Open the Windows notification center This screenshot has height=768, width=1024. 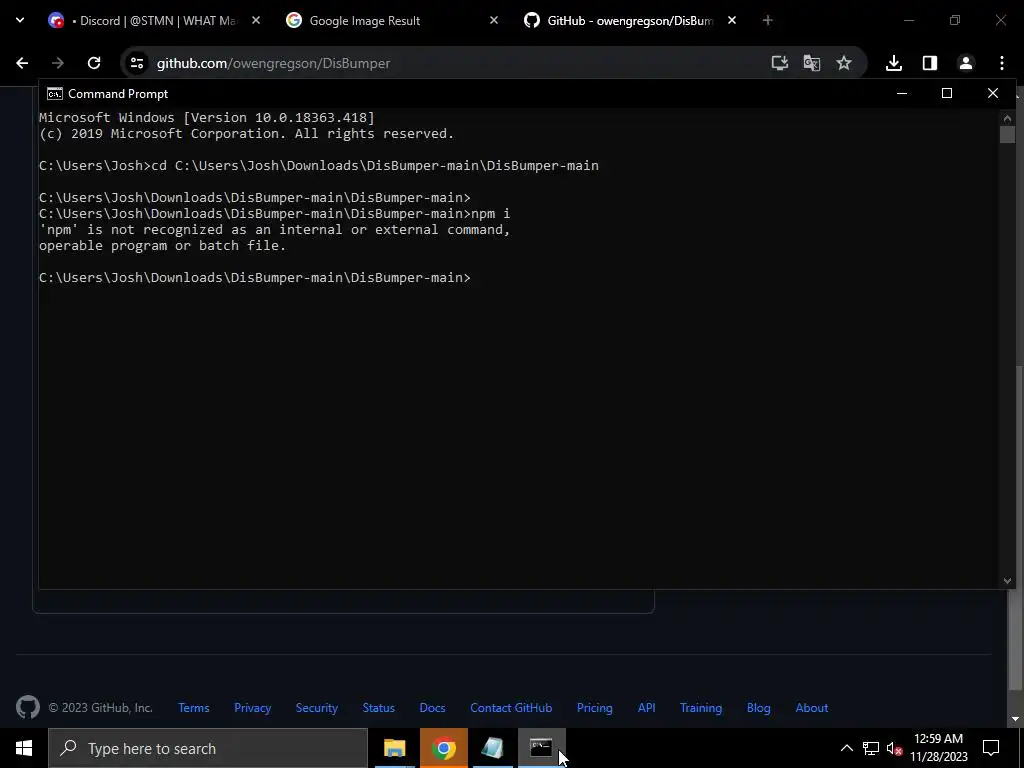[991, 748]
